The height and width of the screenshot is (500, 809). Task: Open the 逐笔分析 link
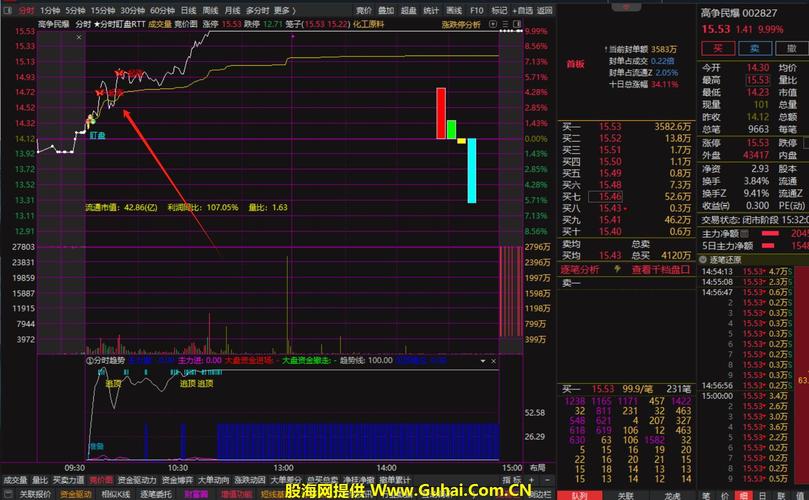[x=579, y=269]
